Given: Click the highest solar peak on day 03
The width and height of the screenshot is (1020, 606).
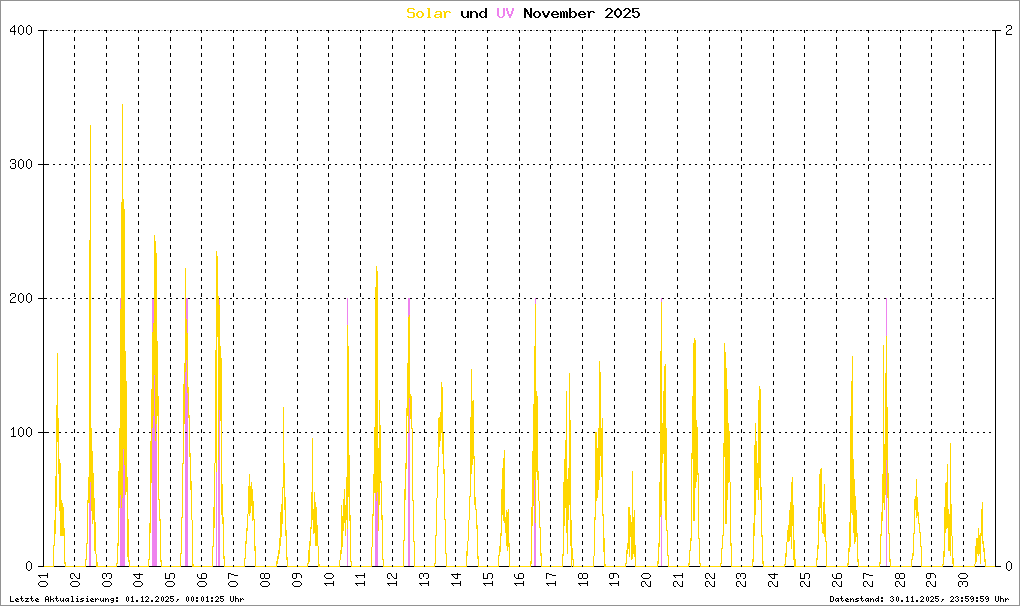Looking at the screenshot, I should [123, 106].
